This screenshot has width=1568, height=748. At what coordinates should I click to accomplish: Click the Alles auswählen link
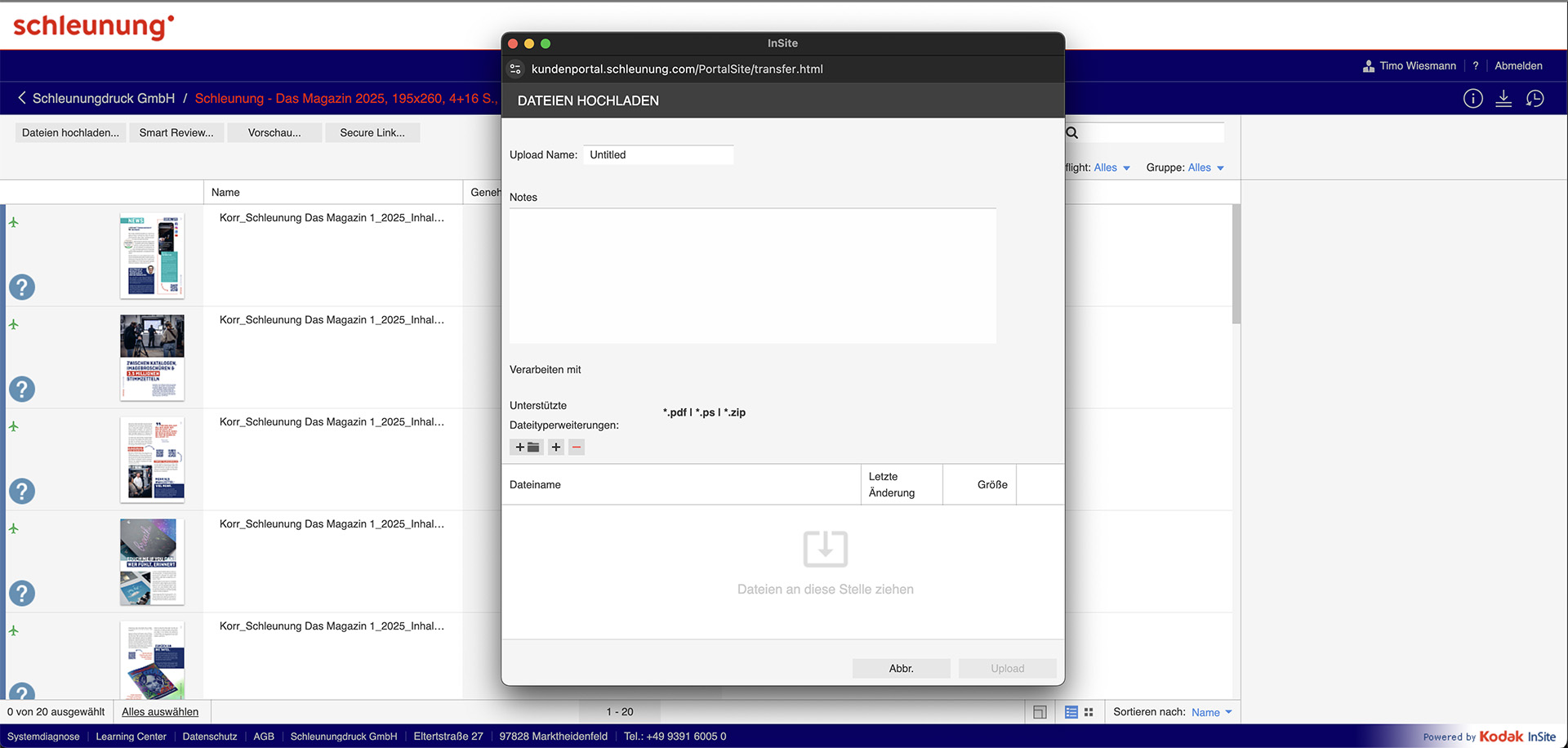(160, 712)
